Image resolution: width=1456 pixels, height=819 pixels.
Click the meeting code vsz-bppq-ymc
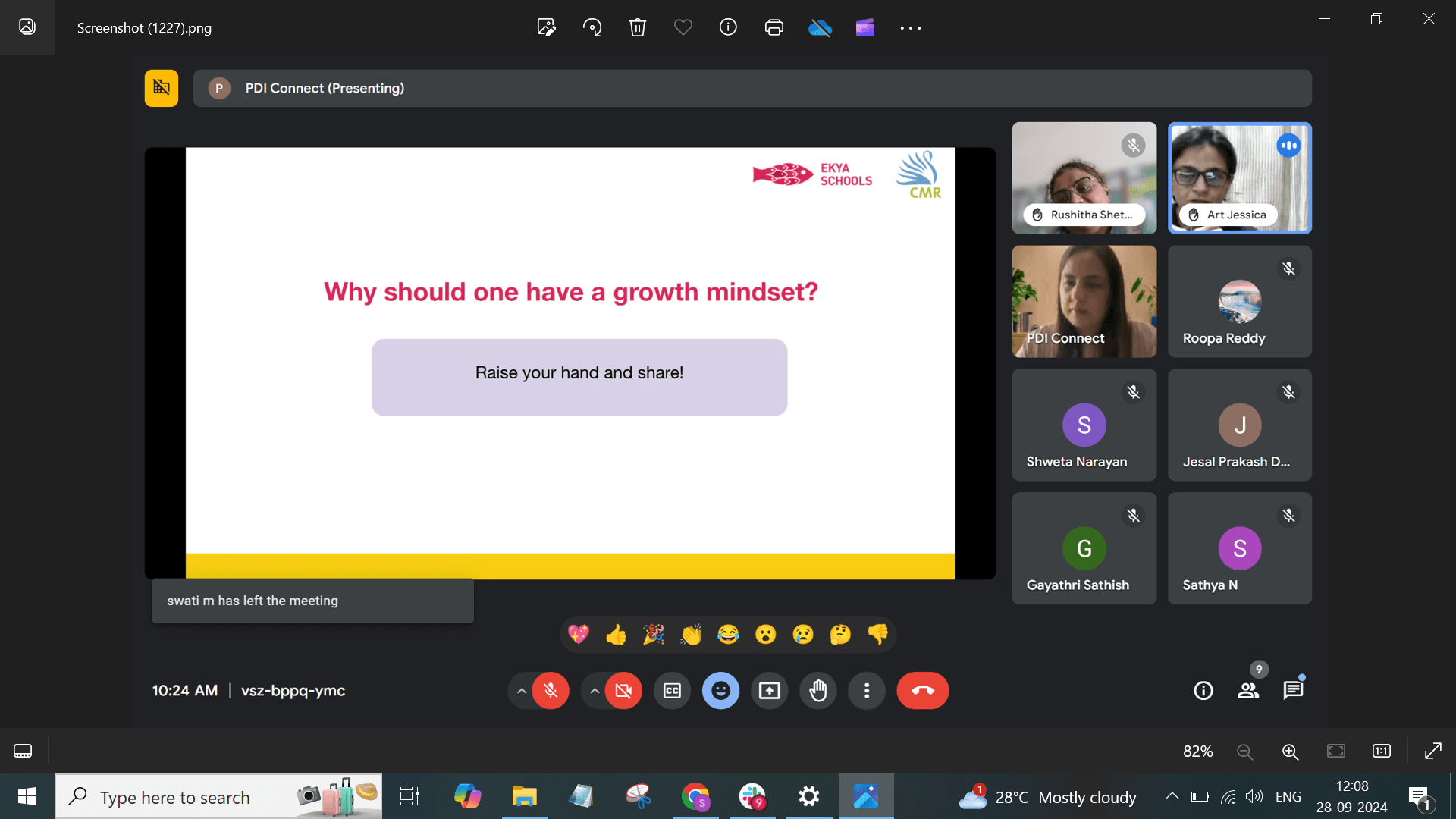(293, 691)
